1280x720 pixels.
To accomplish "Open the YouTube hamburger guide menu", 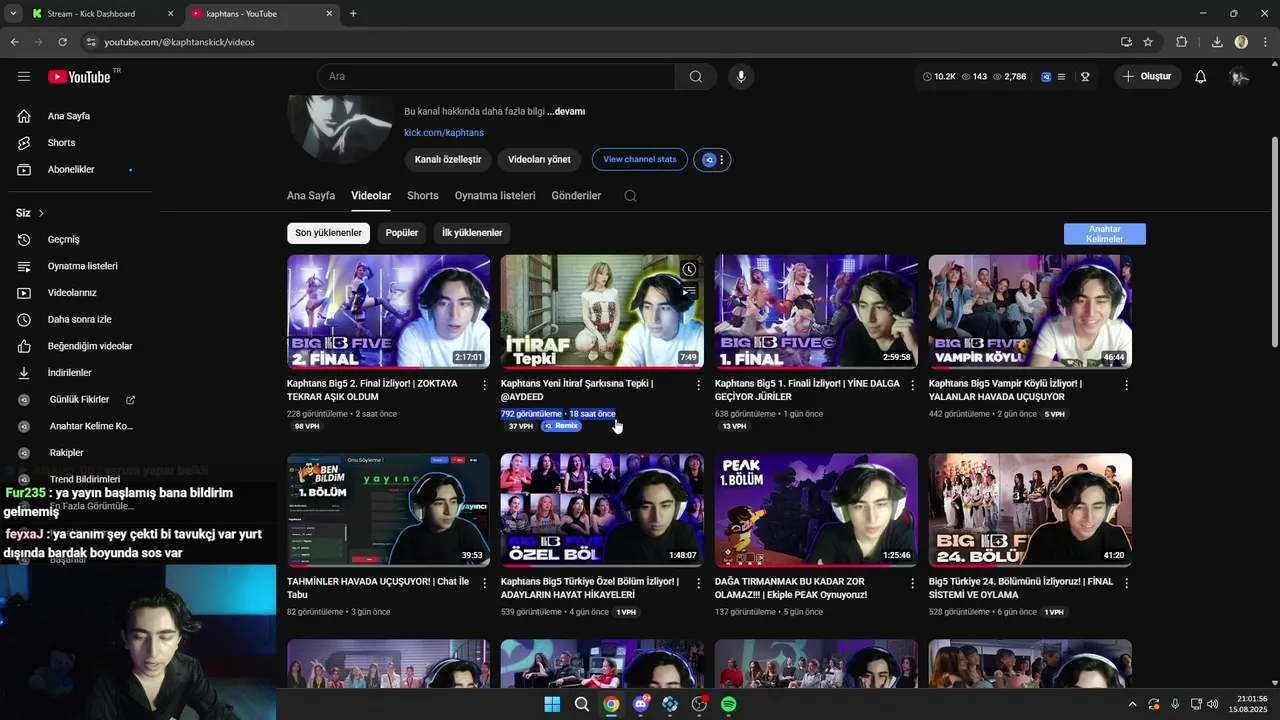I will click(24, 77).
